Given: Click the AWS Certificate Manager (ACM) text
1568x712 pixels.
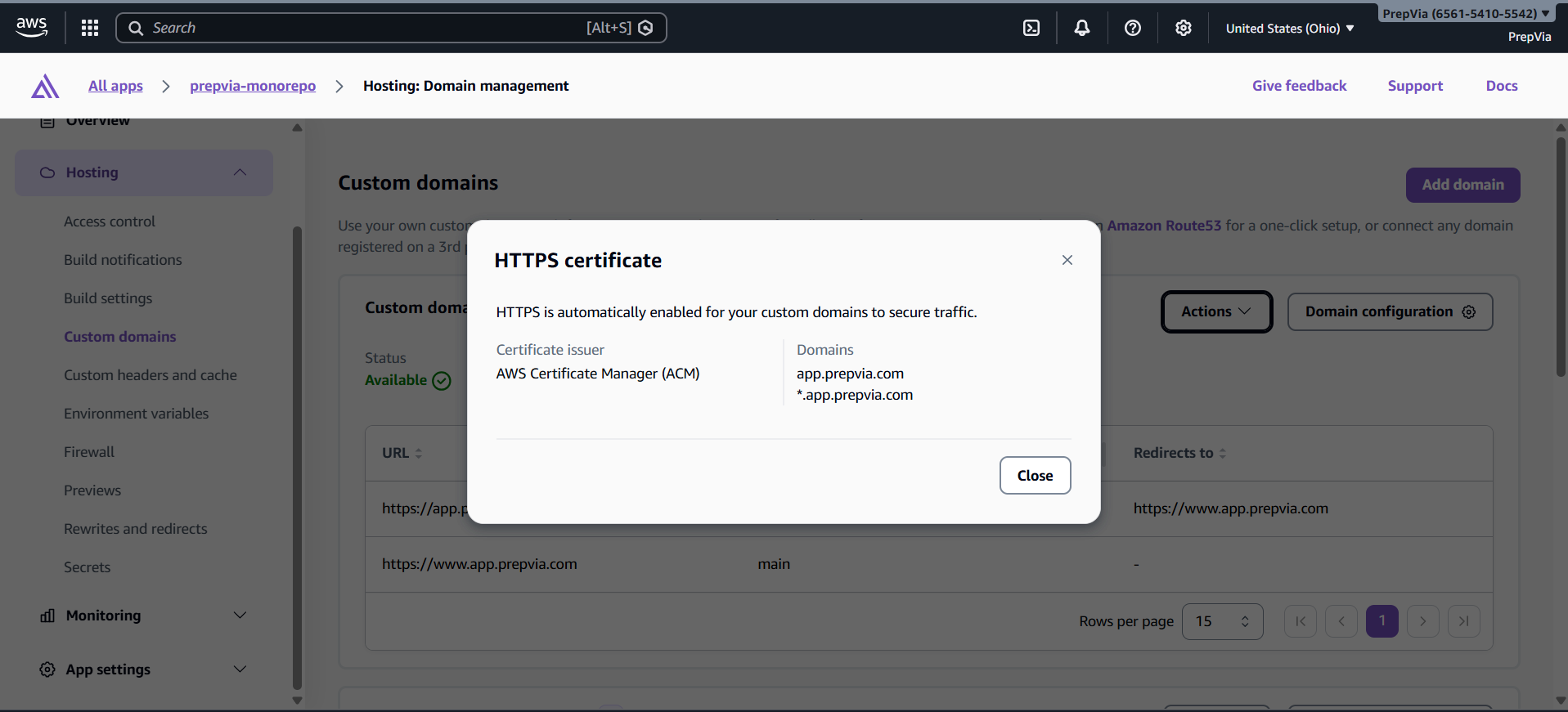Looking at the screenshot, I should coord(598,374).
